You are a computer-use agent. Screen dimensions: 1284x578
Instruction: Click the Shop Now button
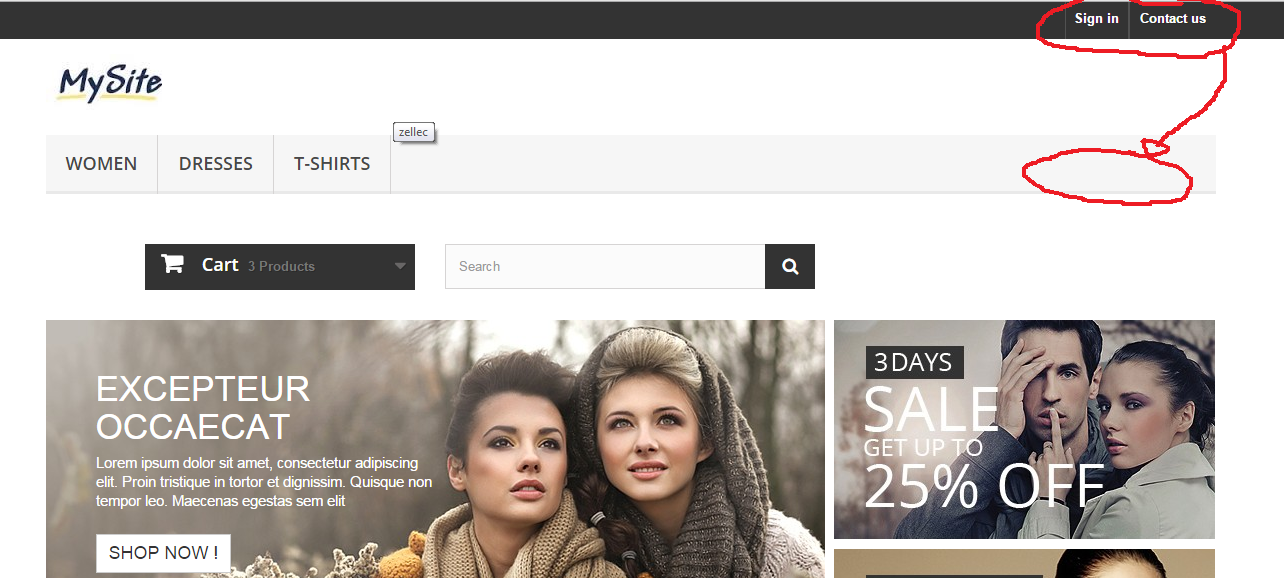pyautogui.click(x=163, y=553)
